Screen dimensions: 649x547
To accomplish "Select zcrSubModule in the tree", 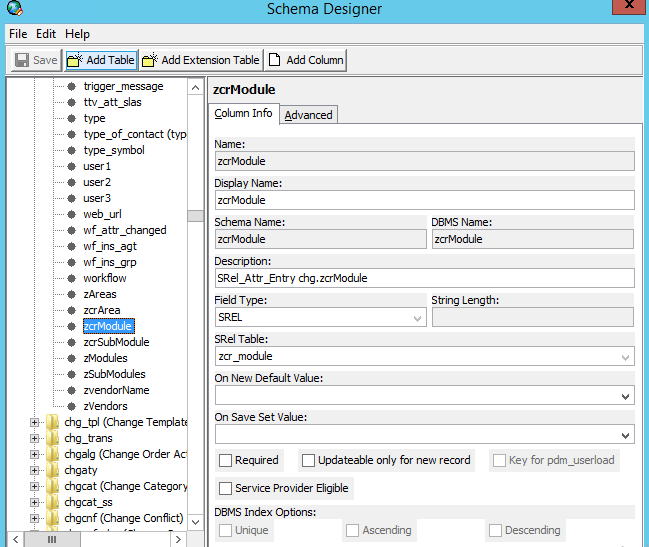I will (116, 342).
